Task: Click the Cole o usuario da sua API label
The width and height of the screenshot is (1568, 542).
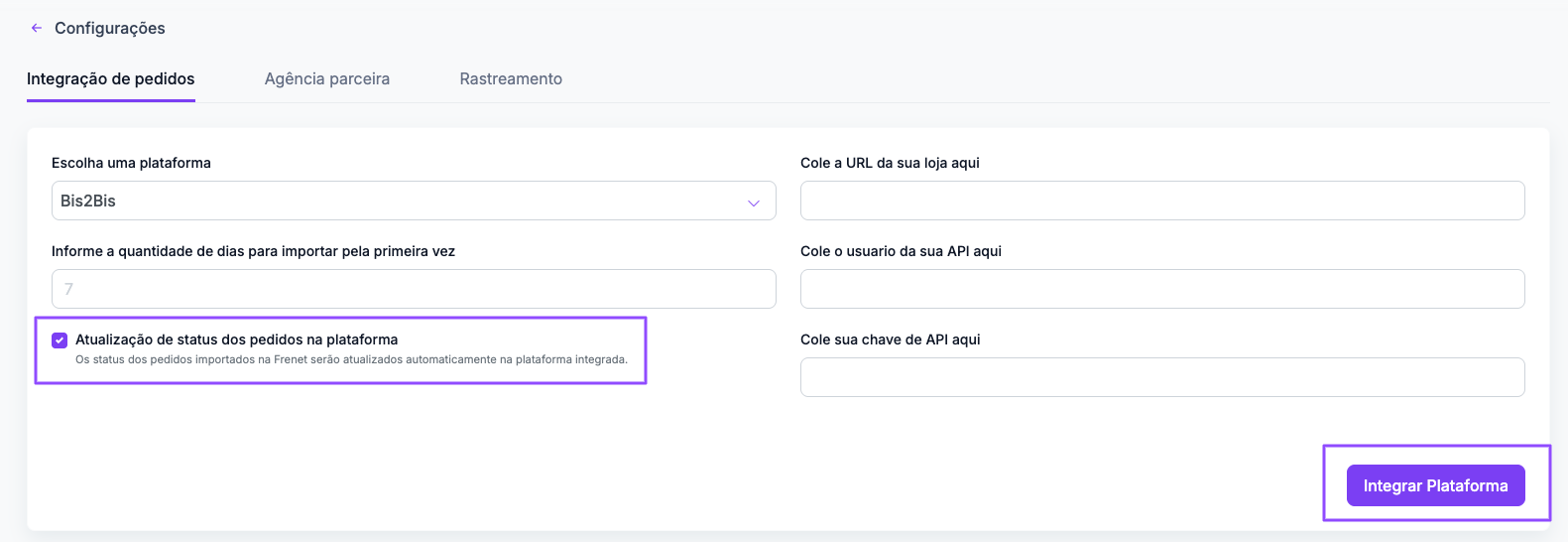Action: pyautogui.click(x=901, y=251)
